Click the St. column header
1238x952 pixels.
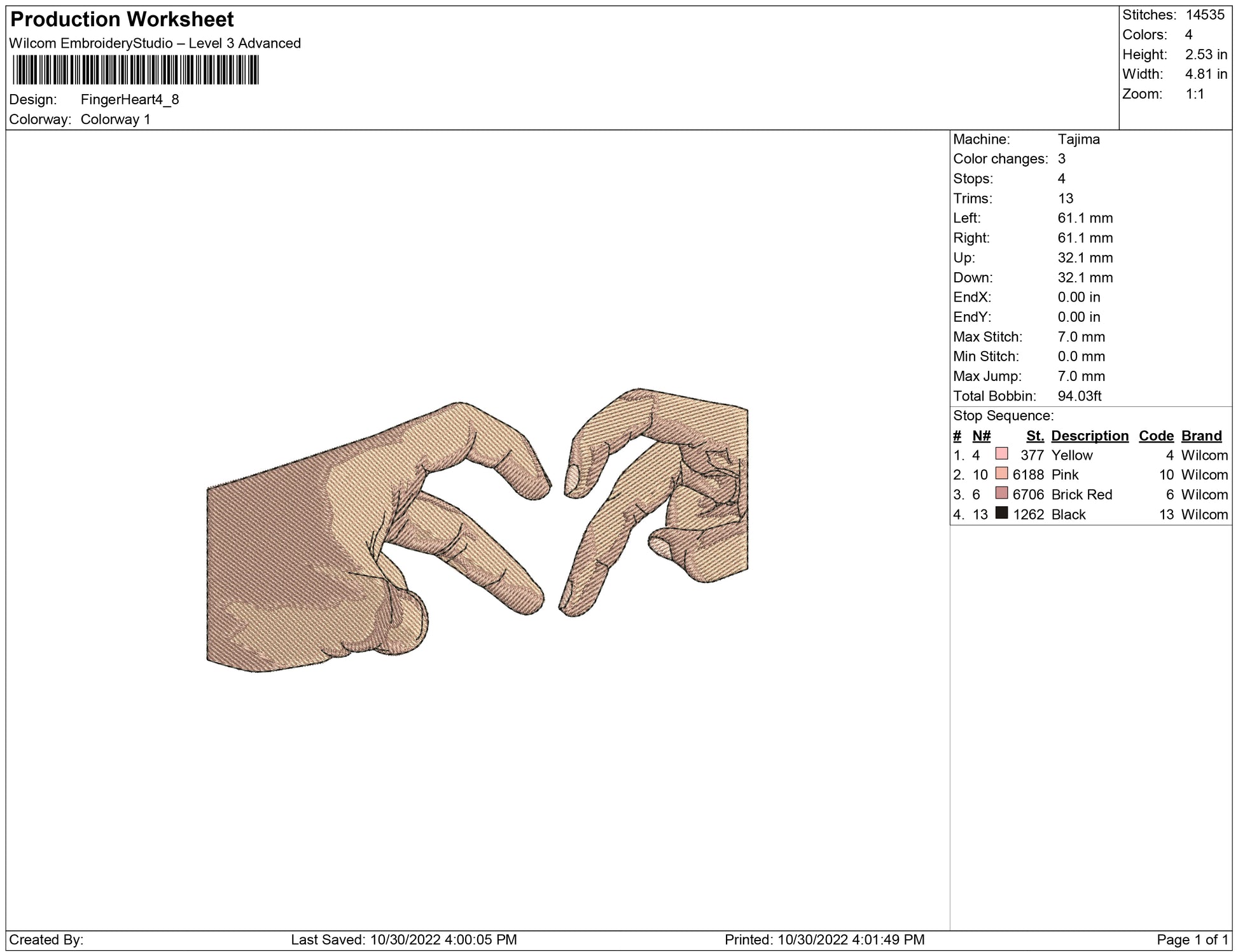click(1034, 436)
